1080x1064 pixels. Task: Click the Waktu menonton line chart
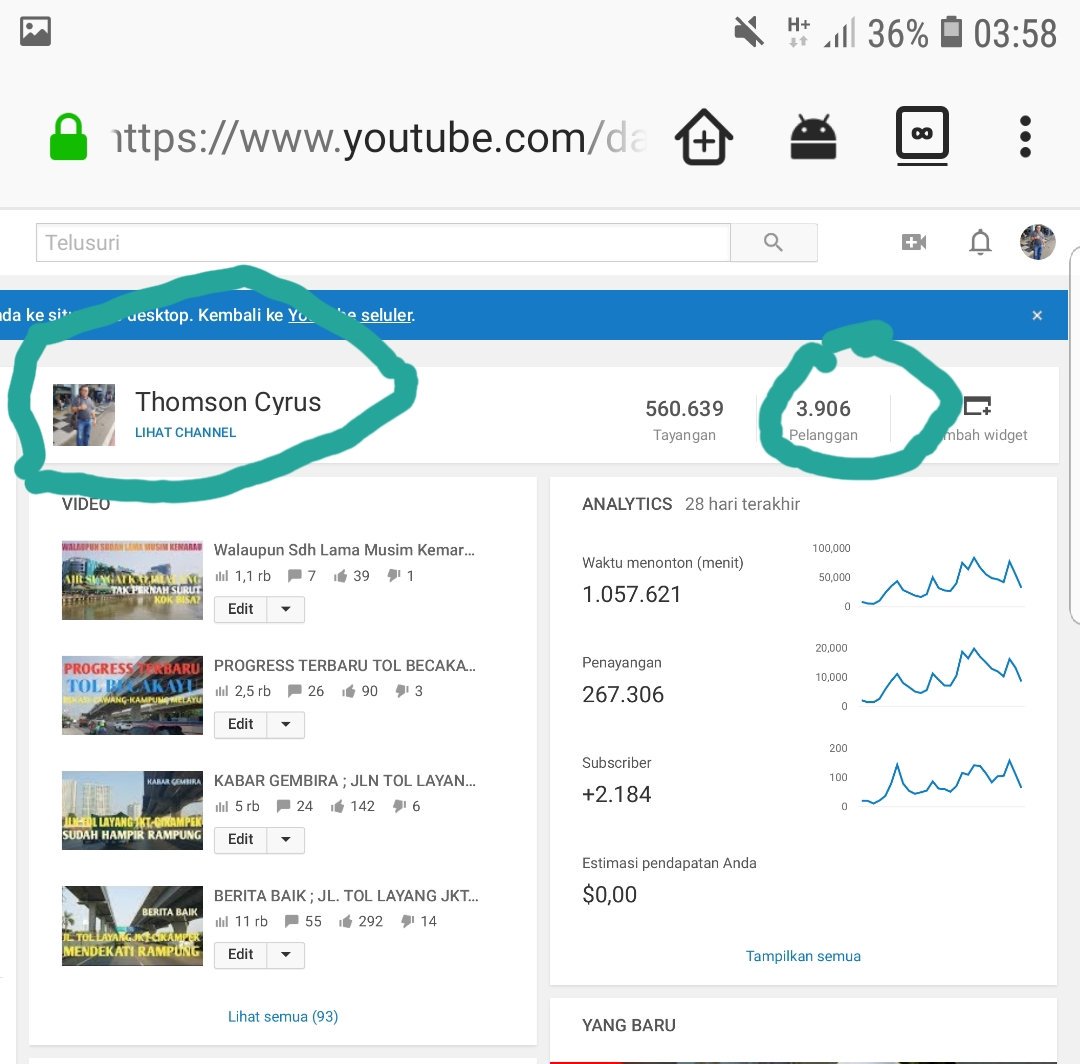tap(942, 580)
